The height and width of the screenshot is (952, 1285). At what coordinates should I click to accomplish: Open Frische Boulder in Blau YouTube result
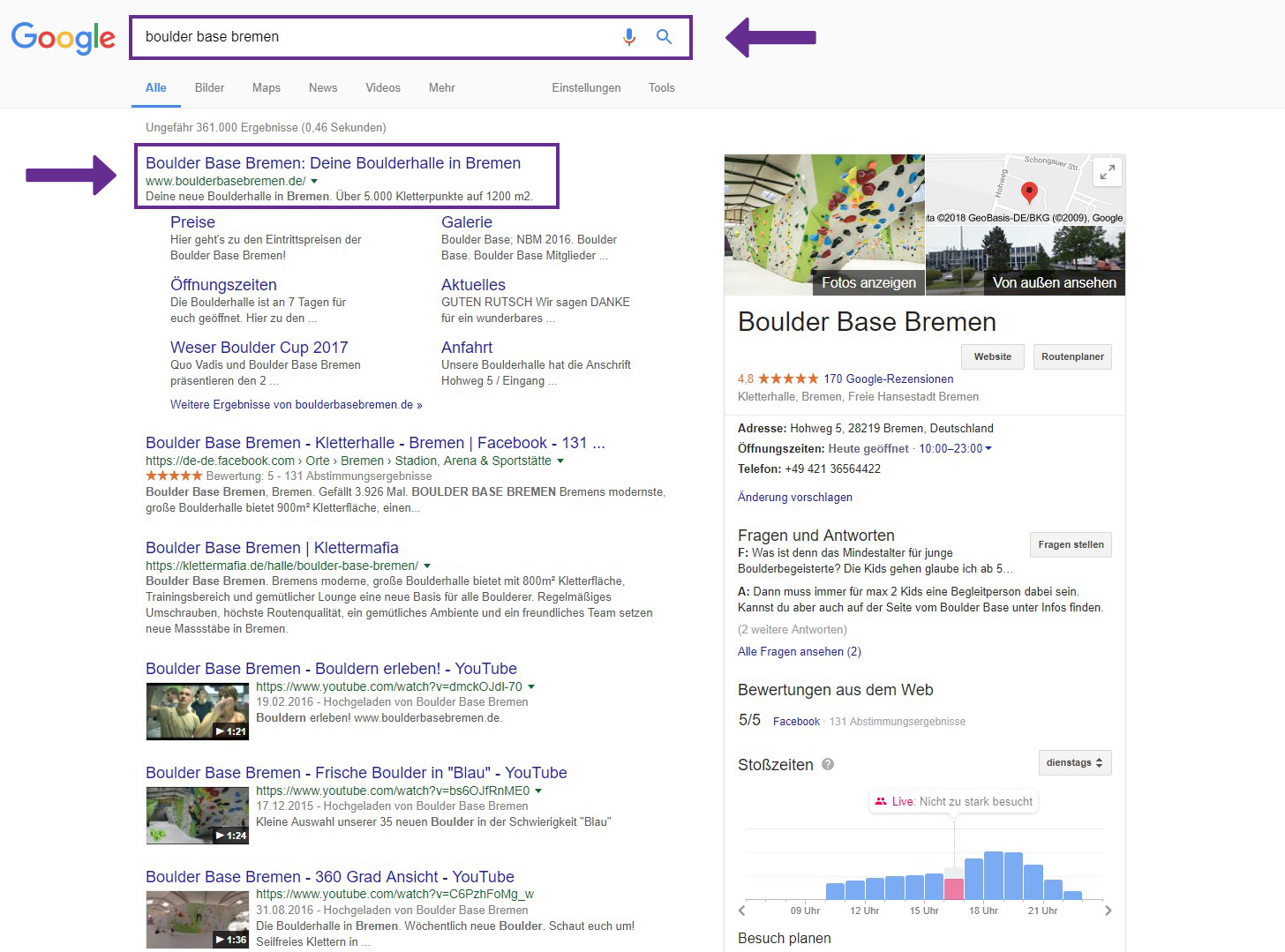click(356, 773)
